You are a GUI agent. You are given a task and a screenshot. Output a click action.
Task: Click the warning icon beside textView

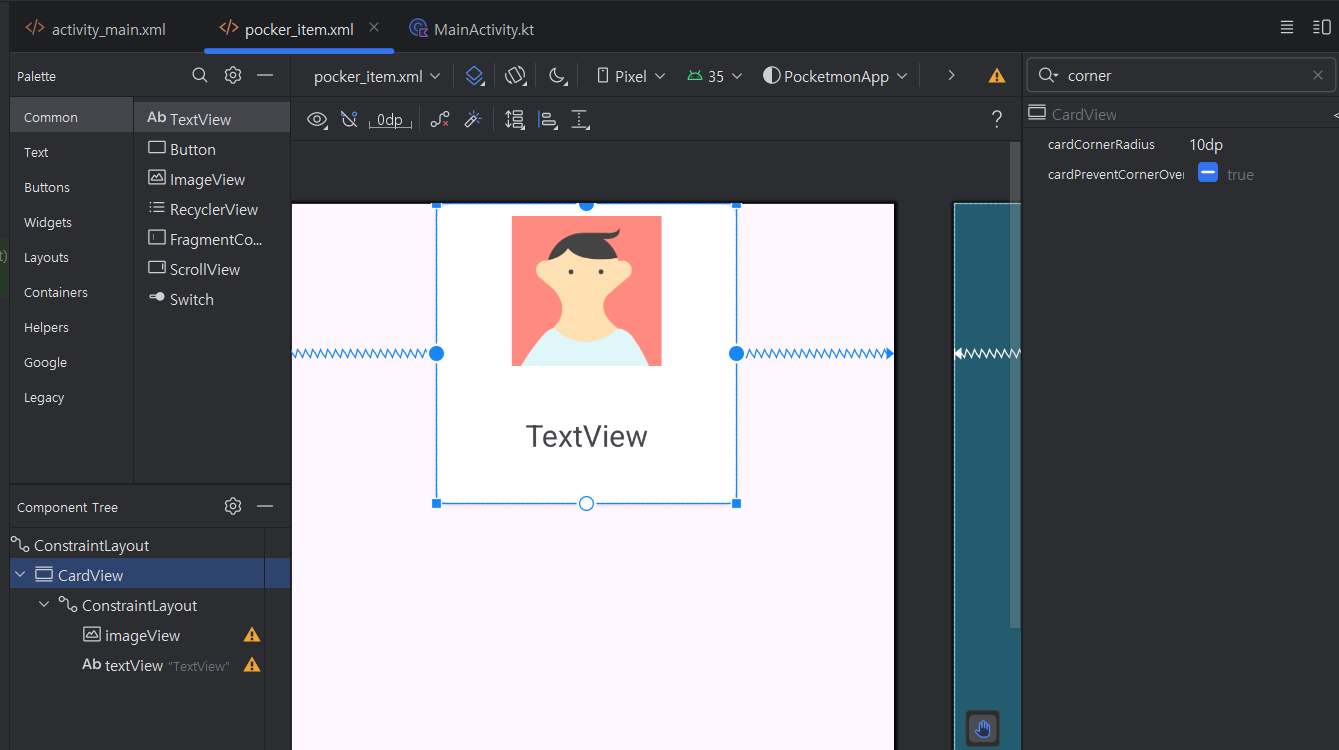(x=252, y=665)
